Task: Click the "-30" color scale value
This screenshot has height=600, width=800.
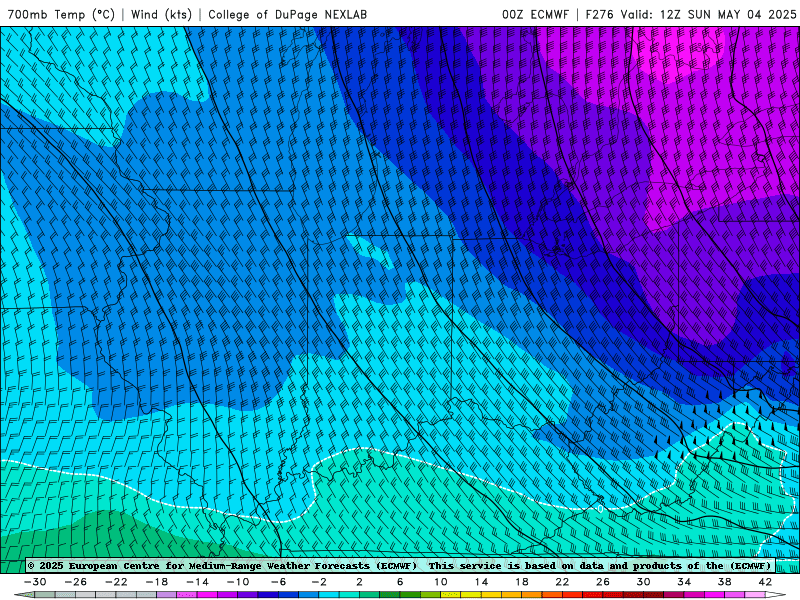Action: [35, 582]
